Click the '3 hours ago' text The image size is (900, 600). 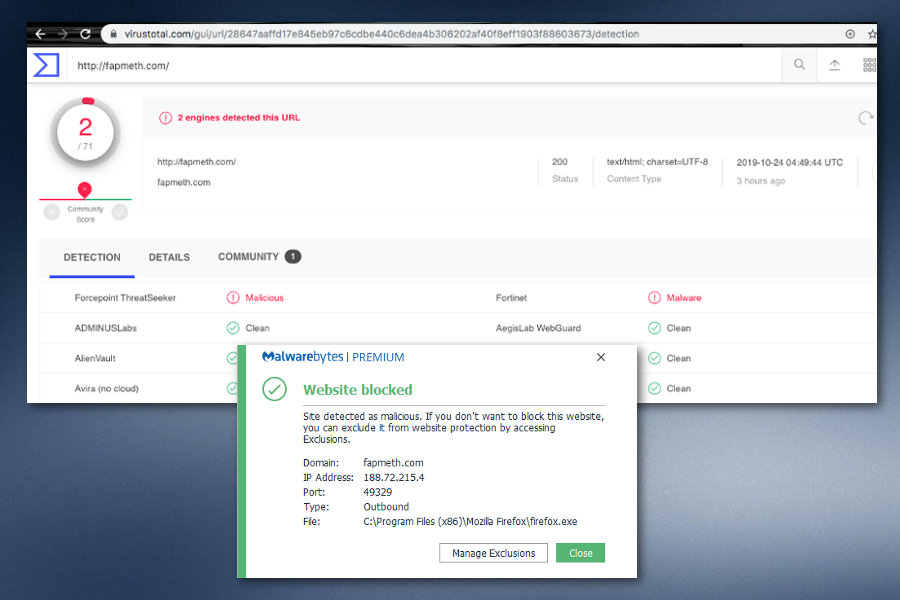click(761, 181)
